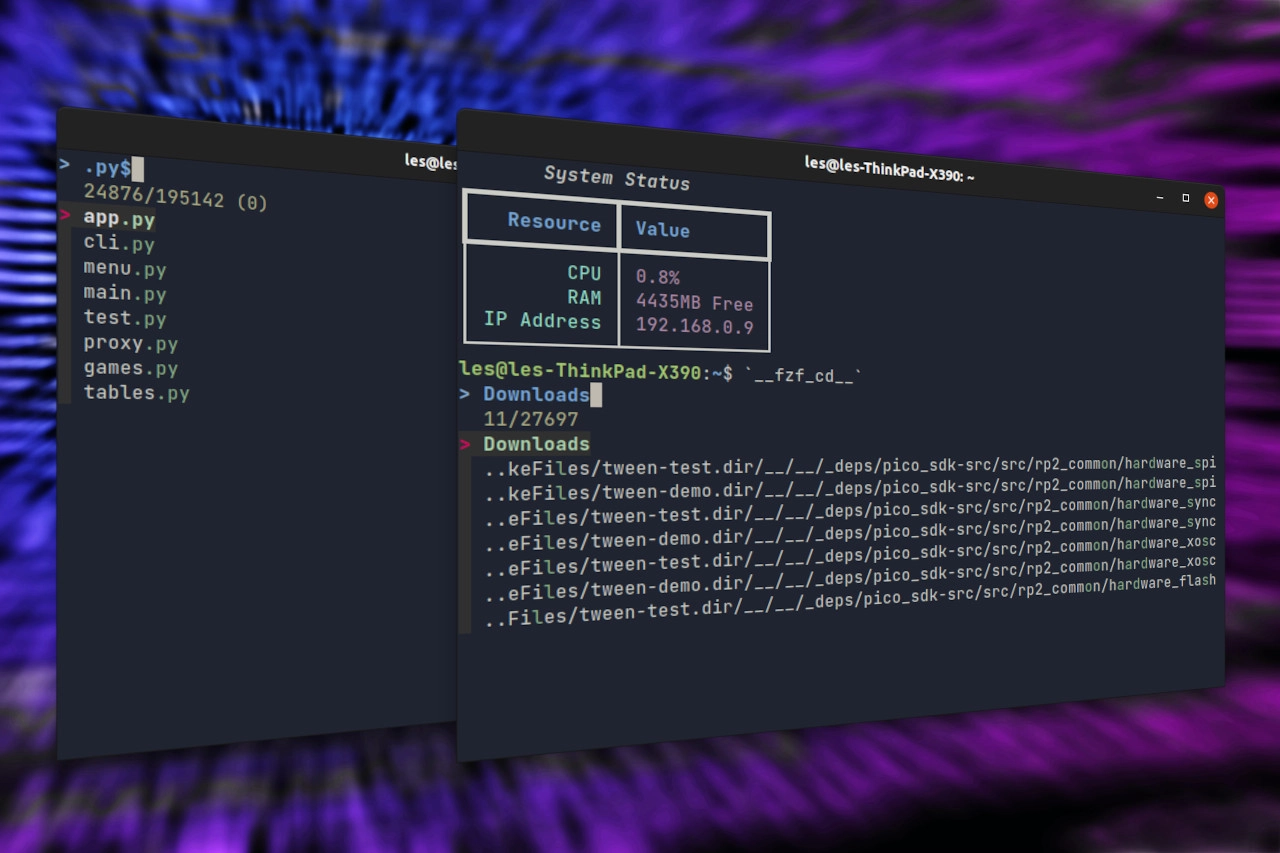Select the tween-test.dir hardware_spi path
Screen dimensions: 1280x853
coord(850,466)
